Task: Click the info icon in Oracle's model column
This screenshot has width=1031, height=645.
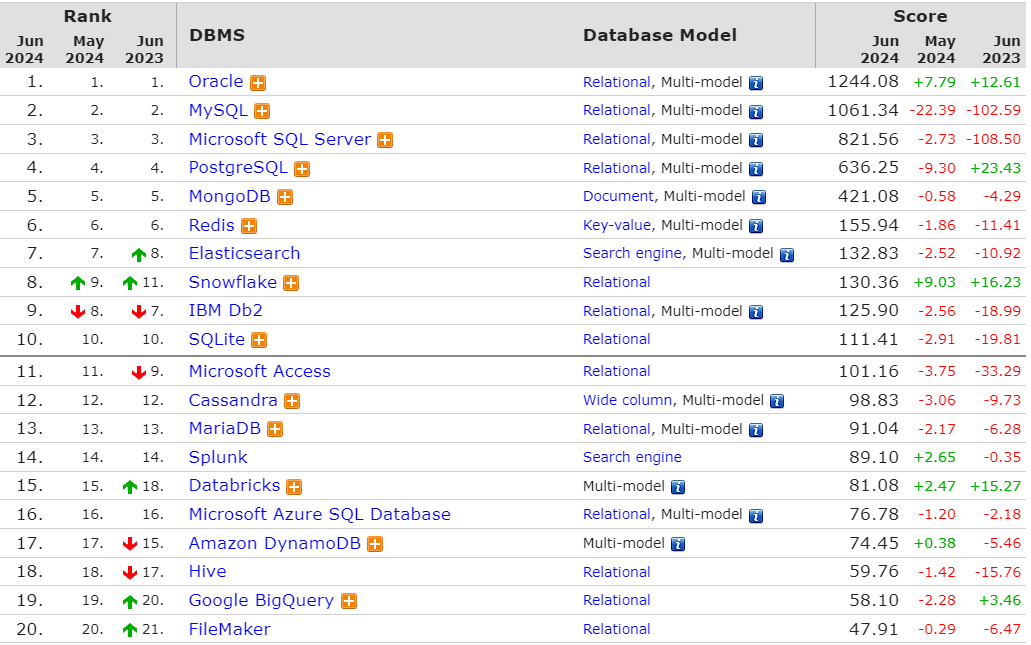Action: 756,83
